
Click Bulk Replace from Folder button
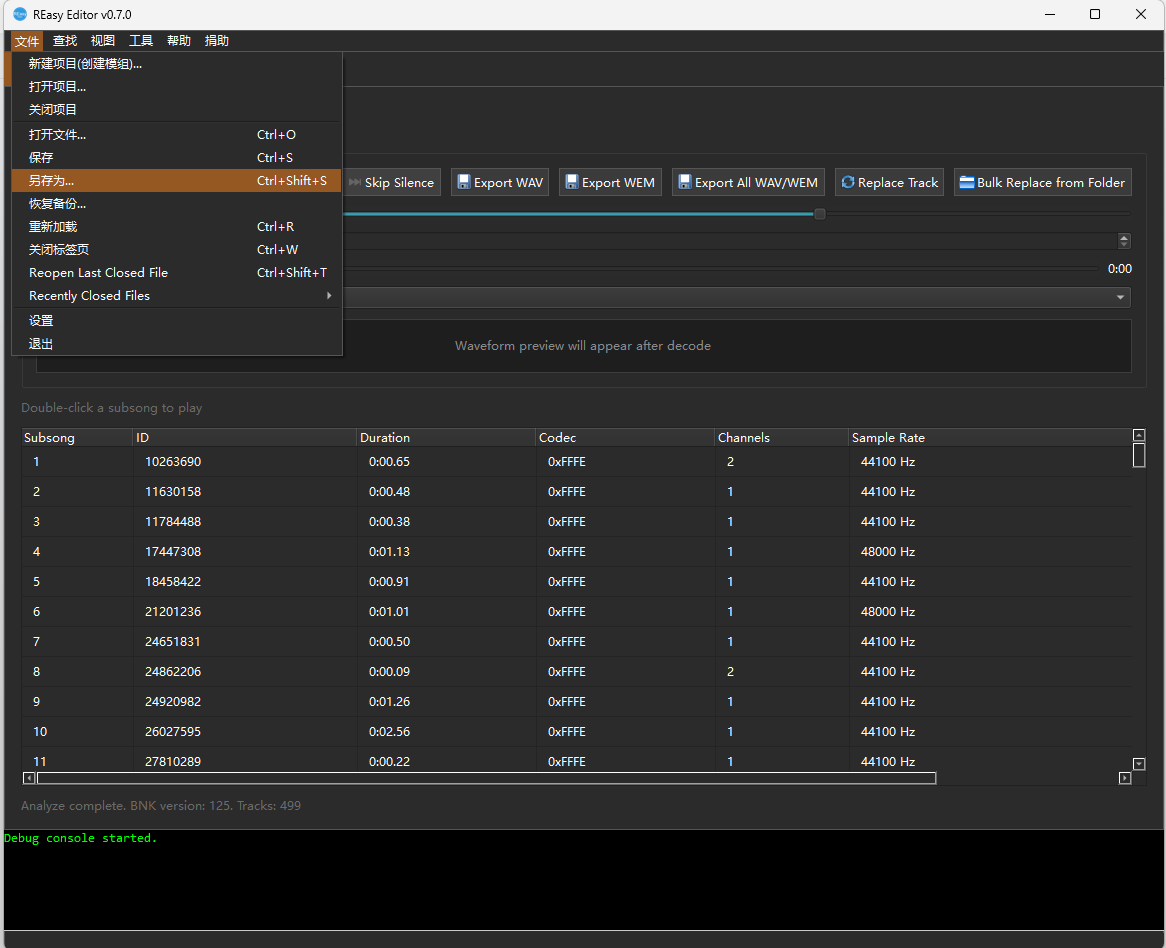click(1043, 183)
